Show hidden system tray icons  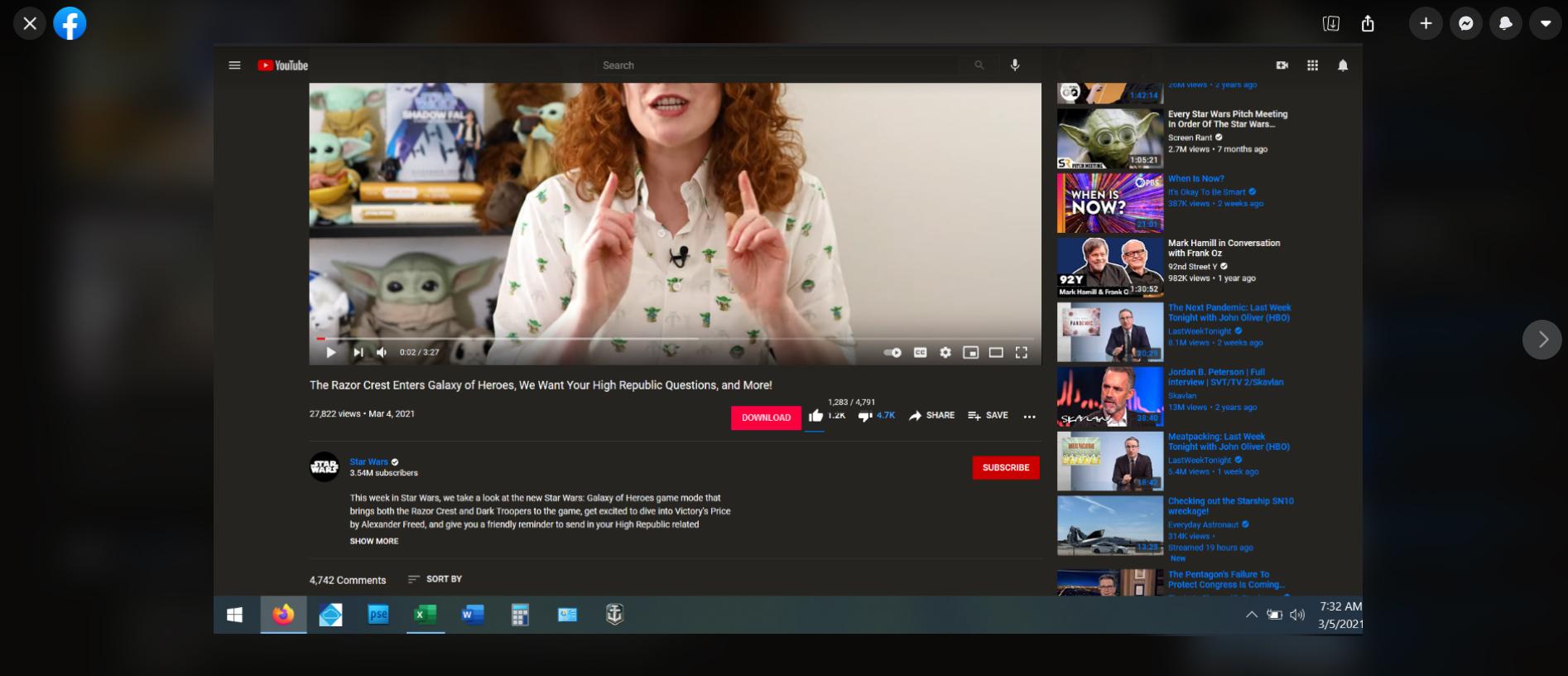point(1252,615)
